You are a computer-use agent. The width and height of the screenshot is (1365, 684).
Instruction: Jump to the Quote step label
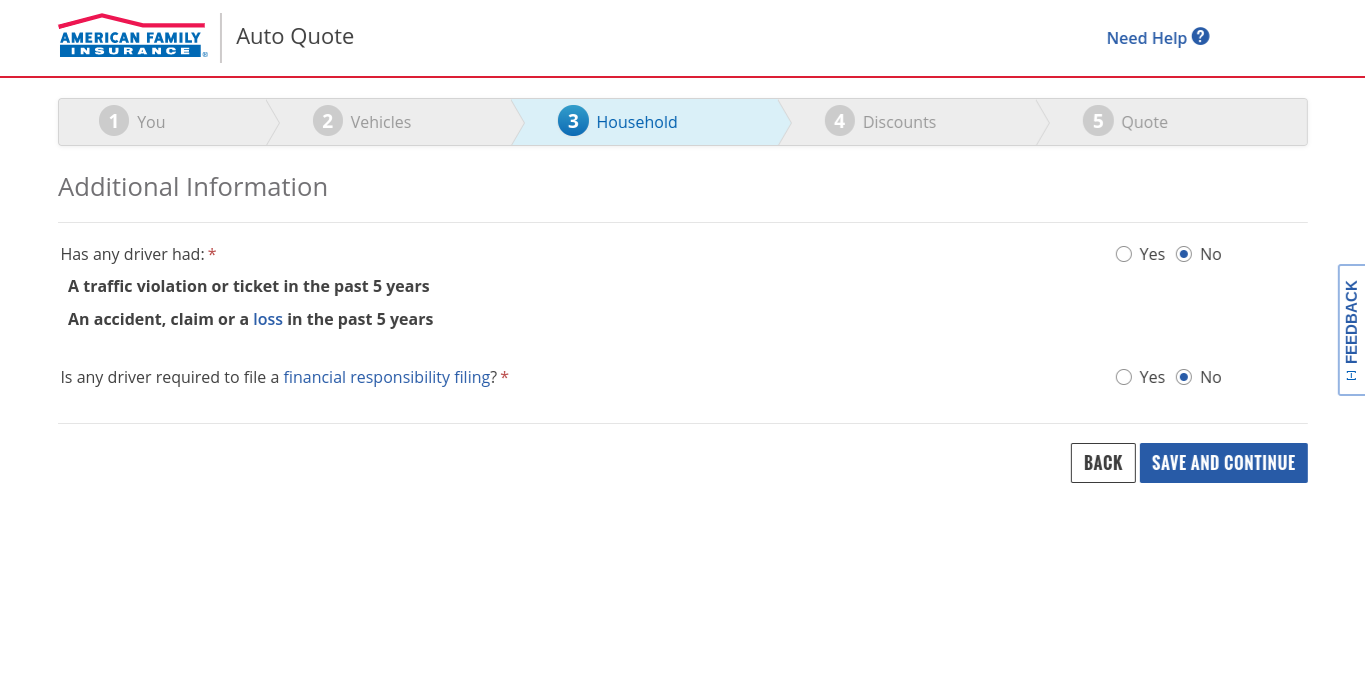1144,122
